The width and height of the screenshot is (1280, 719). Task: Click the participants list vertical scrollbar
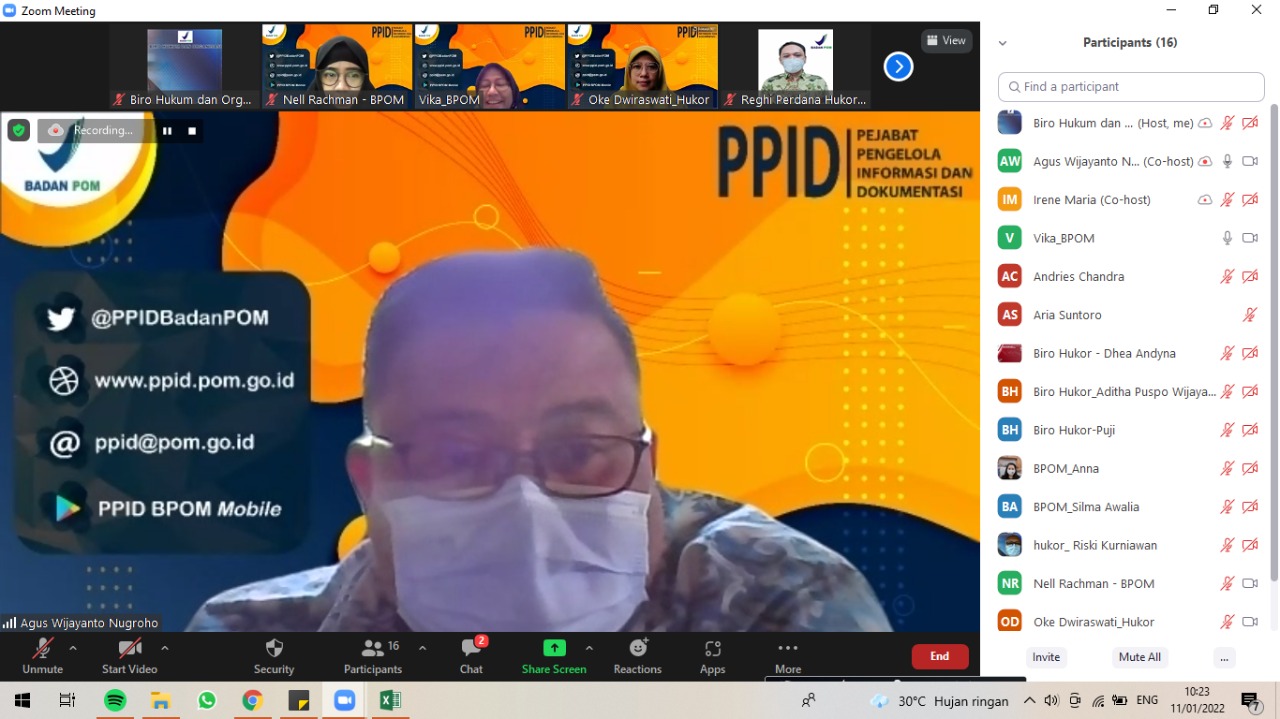click(1274, 340)
